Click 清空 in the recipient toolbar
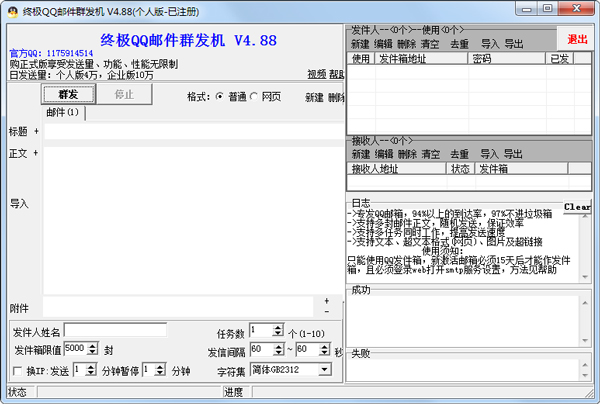 click(x=430, y=155)
